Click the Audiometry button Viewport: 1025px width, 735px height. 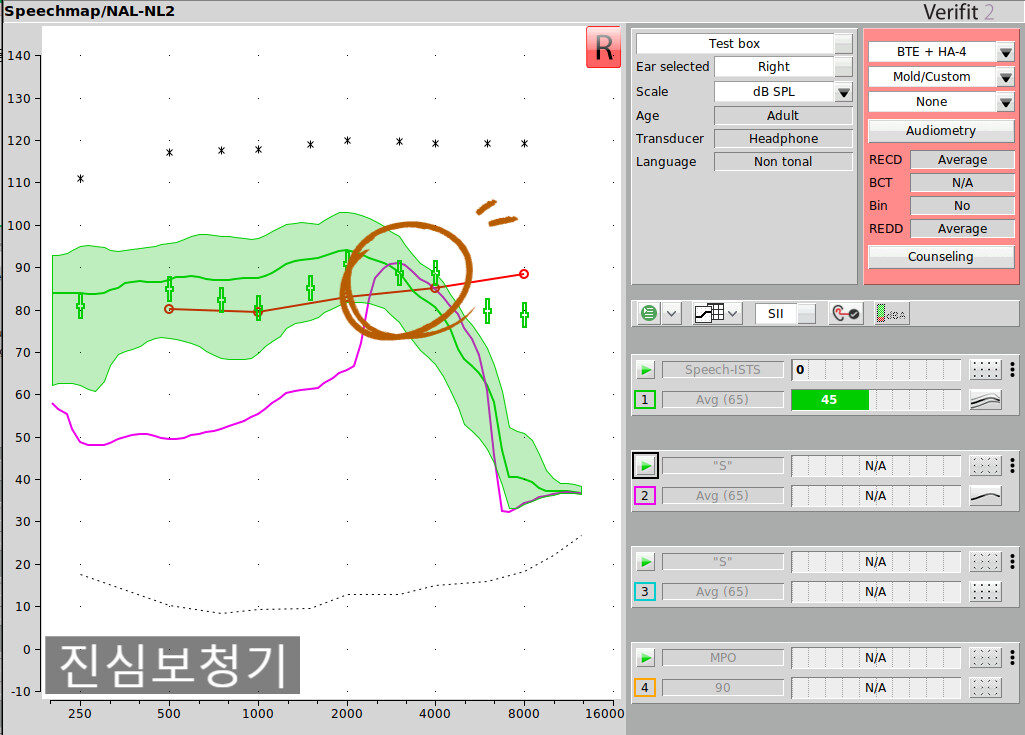click(940, 131)
